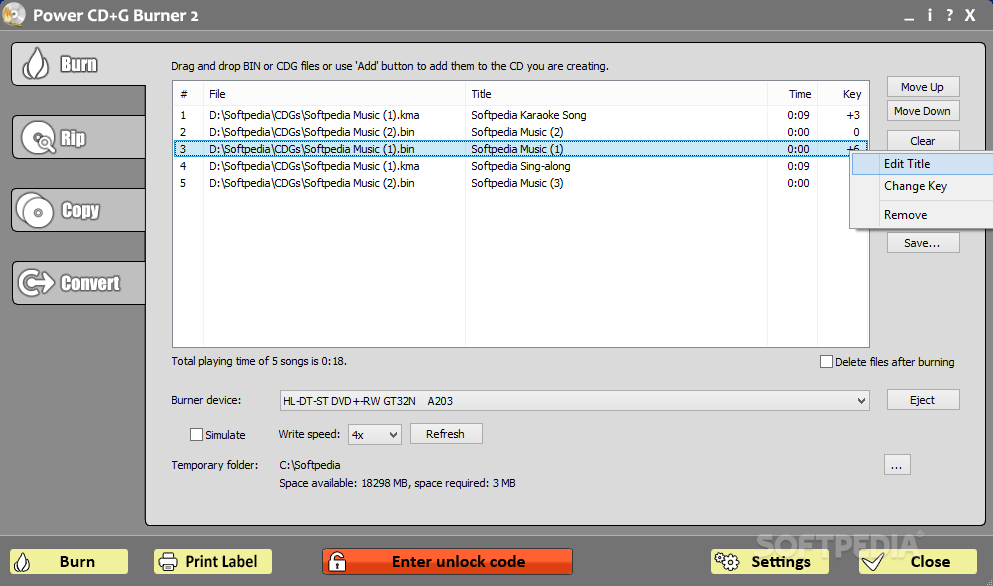Viewport: 993px width, 586px height.
Task: Open the help '?' button in title bar
Action: [x=949, y=15]
